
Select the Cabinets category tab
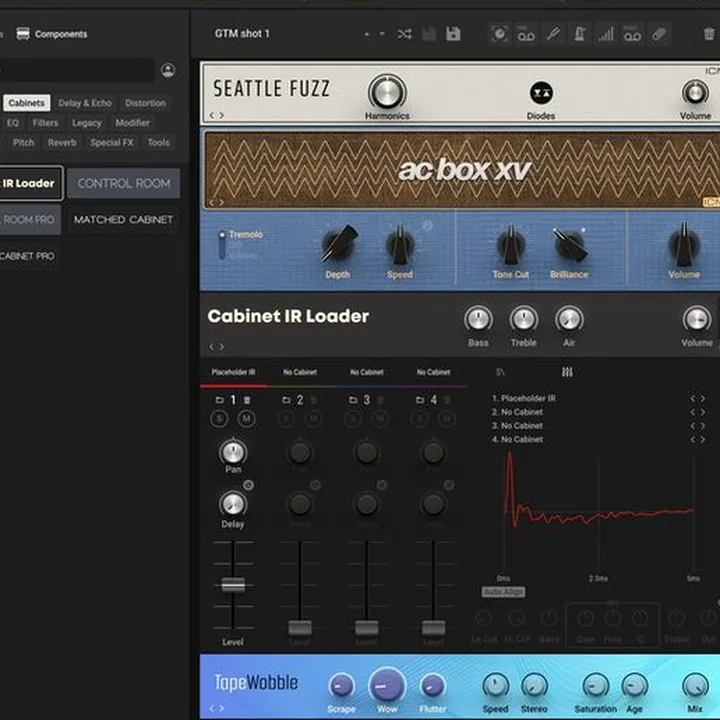click(27, 103)
